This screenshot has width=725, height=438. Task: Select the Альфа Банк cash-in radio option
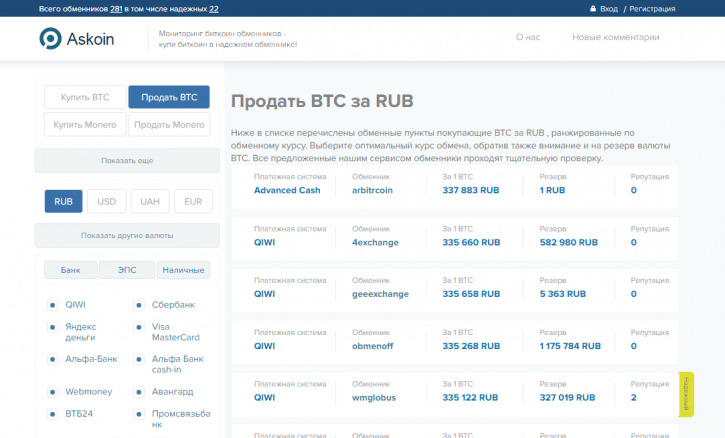coord(139,359)
